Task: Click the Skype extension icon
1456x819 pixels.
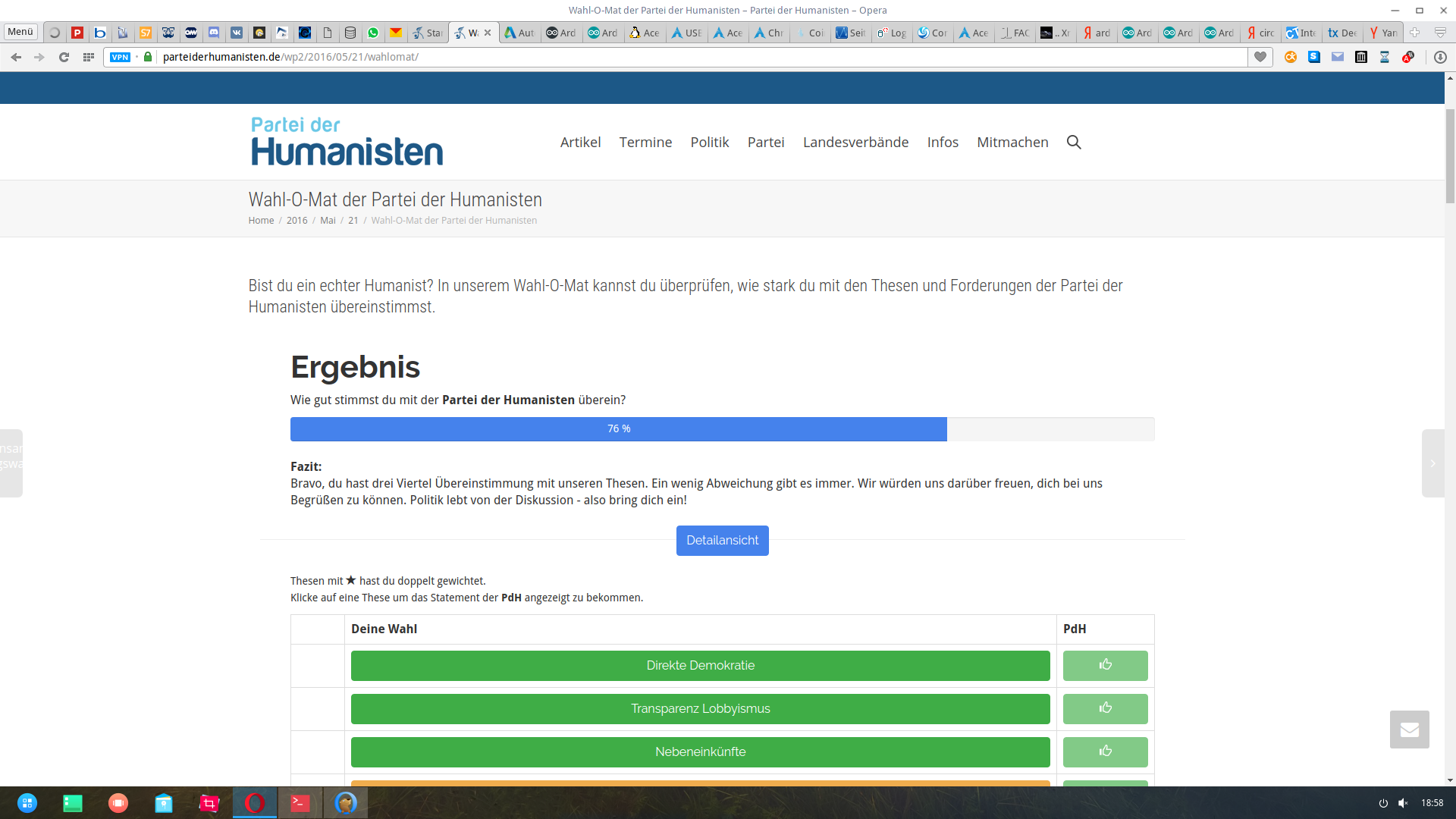Action: click(1314, 57)
